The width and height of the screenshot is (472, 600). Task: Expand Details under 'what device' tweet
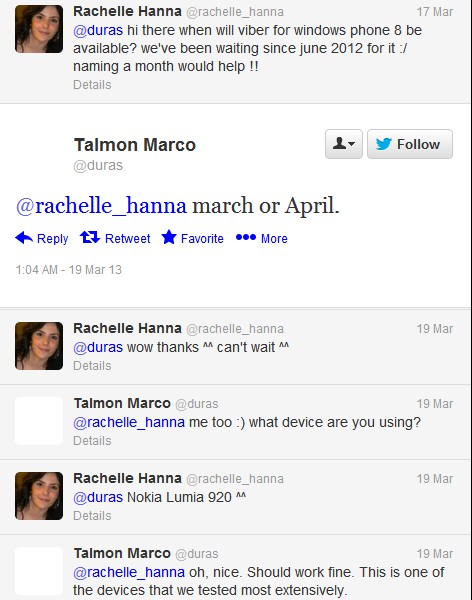(x=92, y=440)
